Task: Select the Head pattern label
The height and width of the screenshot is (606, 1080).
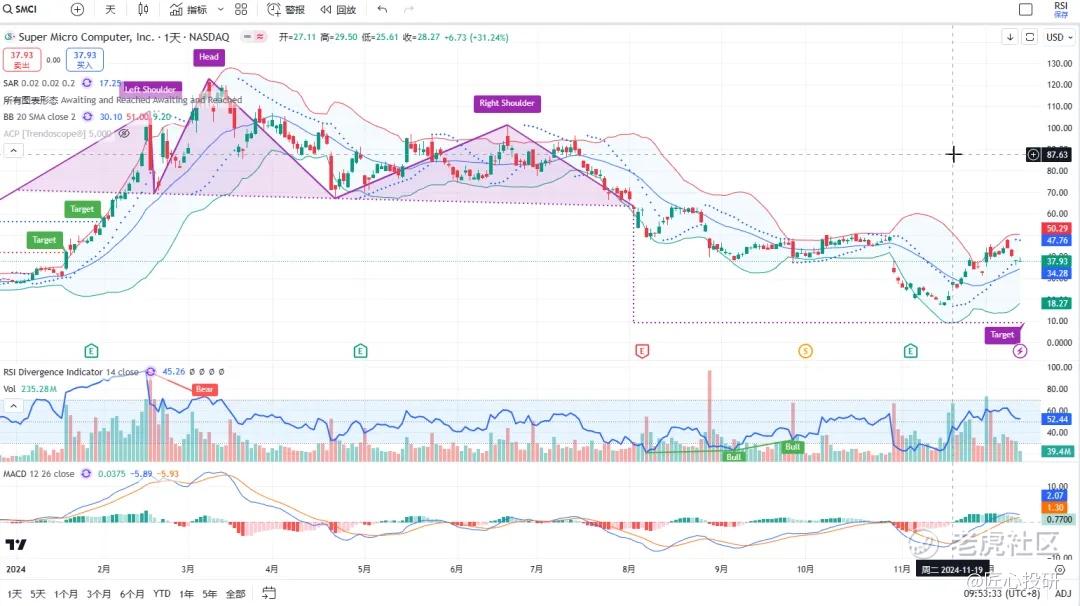Action: (209, 57)
